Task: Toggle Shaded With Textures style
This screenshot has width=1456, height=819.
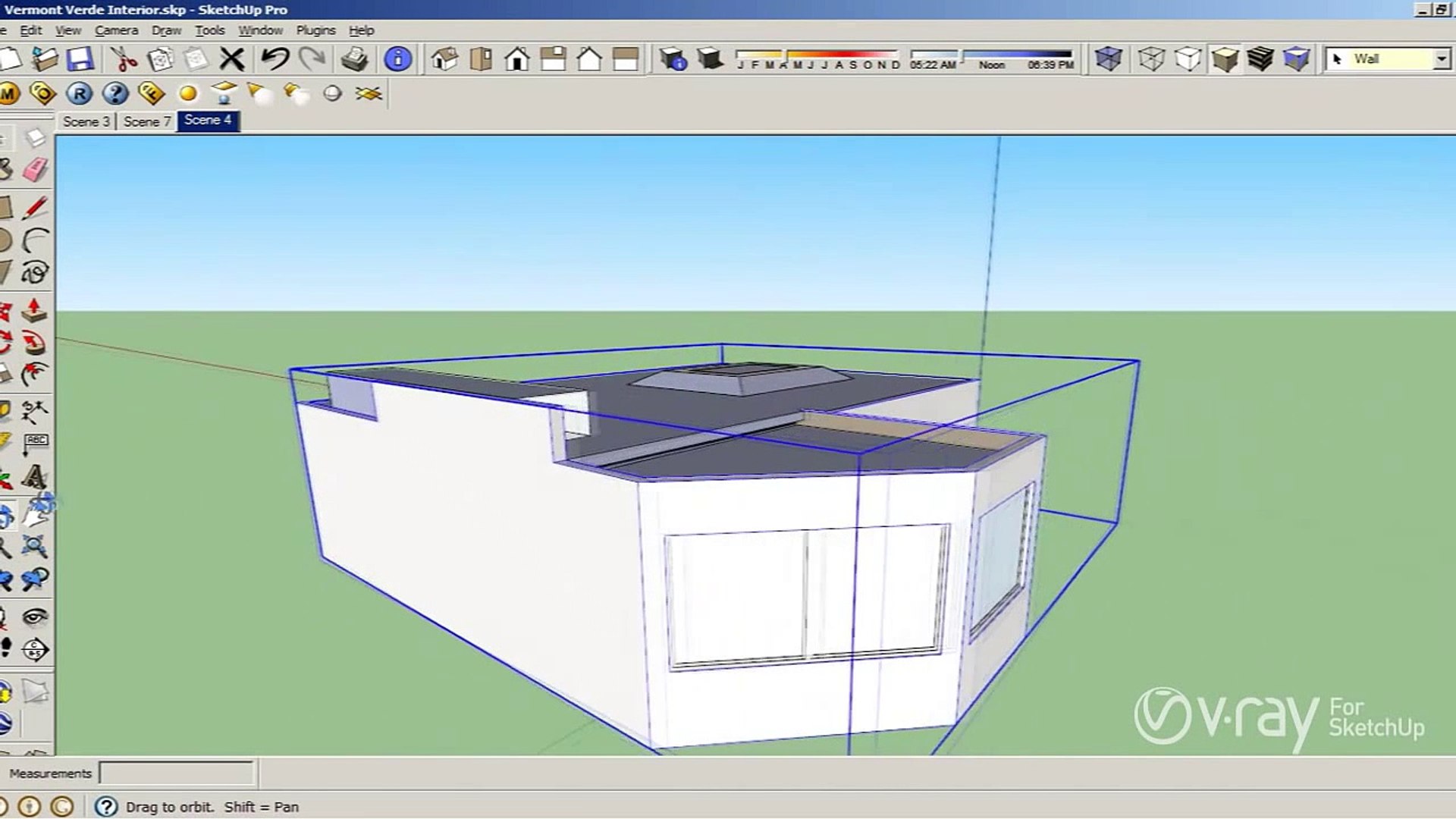Action: click(x=1260, y=59)
